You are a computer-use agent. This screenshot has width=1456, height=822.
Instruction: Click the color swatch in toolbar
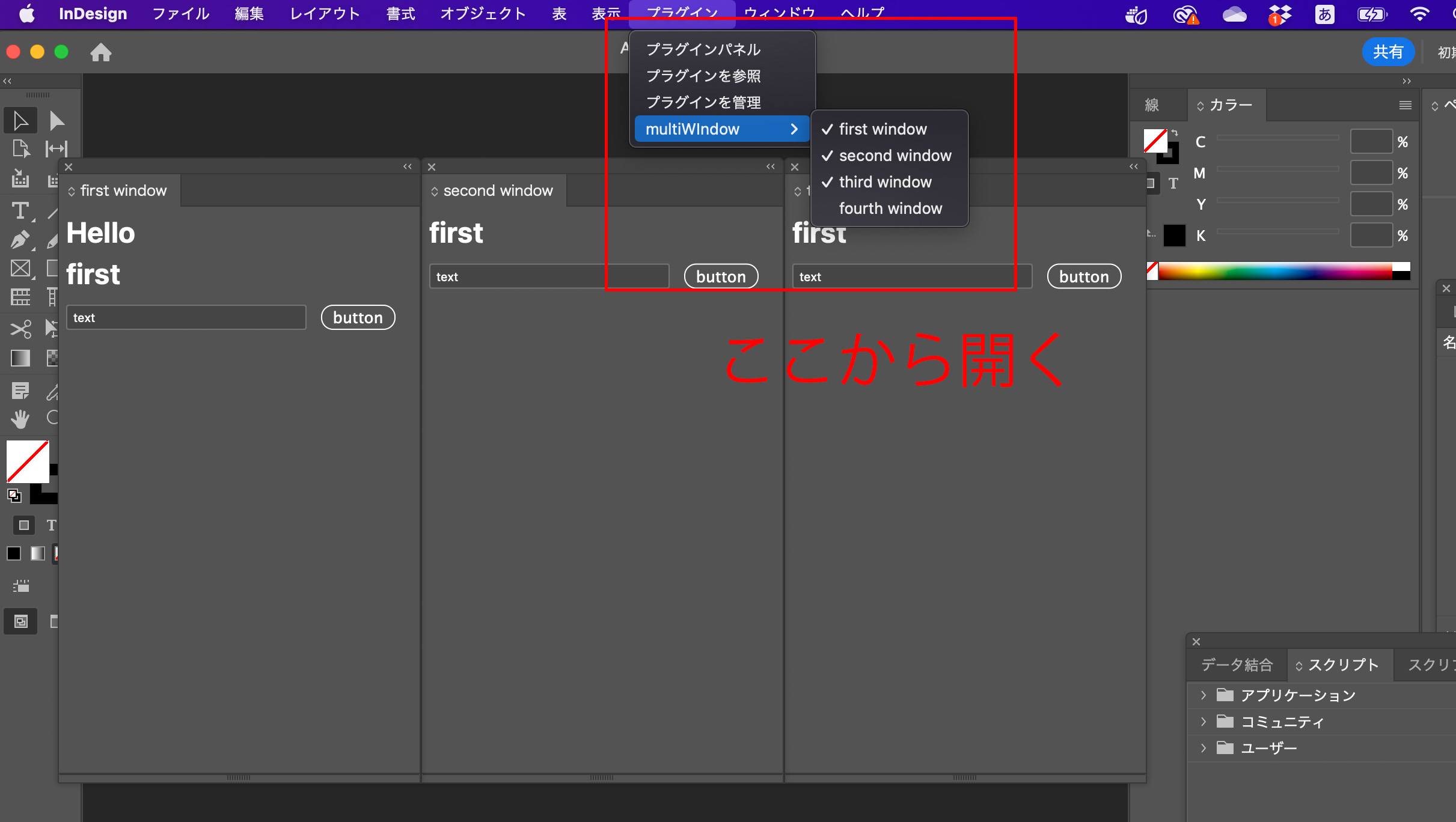click(x=27, y=461)
